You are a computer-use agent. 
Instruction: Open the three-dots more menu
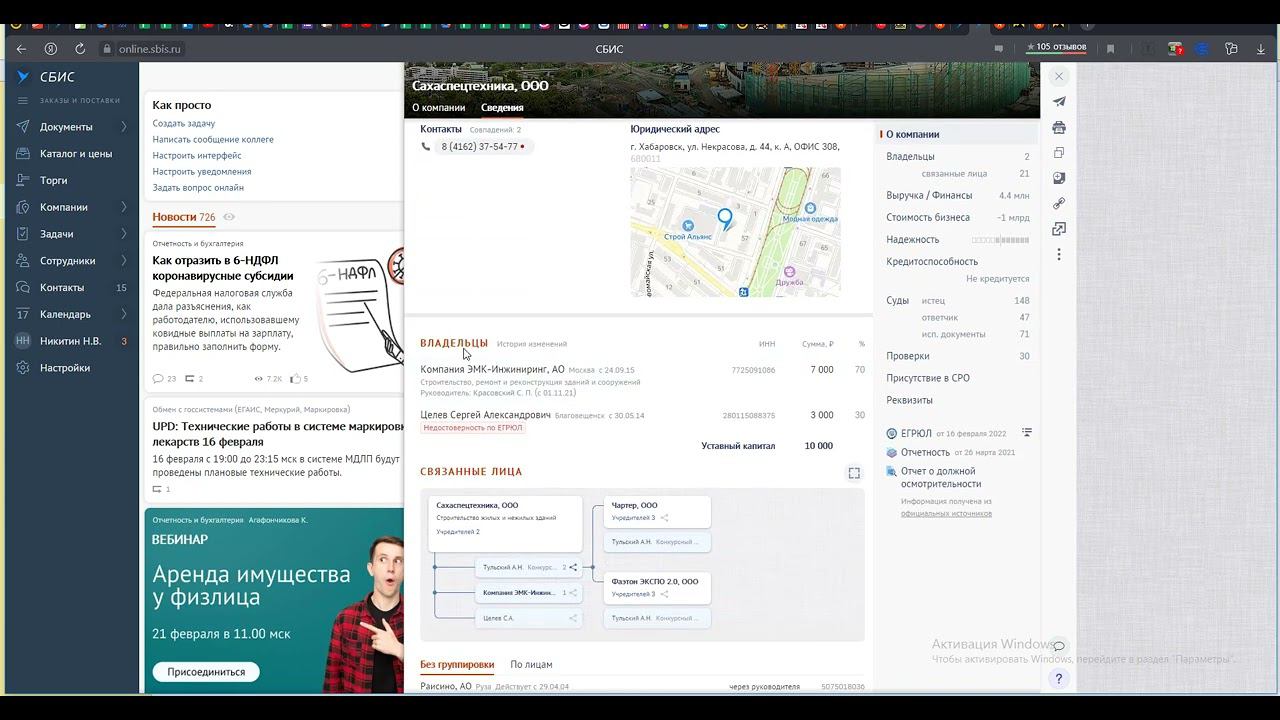pos(1059,254)
